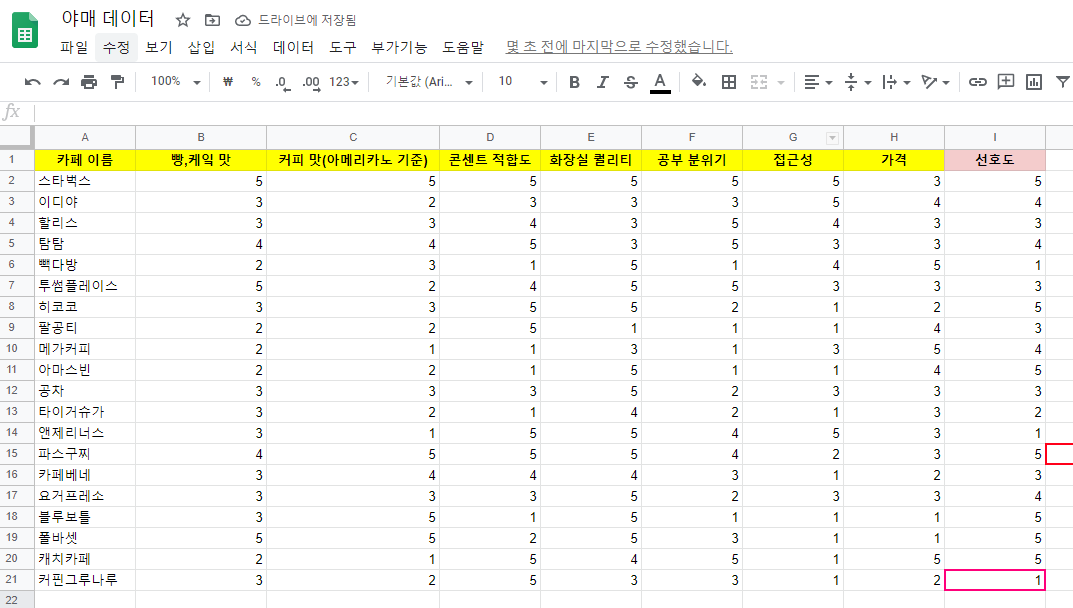Open the text rotation dropdown
Screen dimensions: 1073x608
(x=935, y=82)
